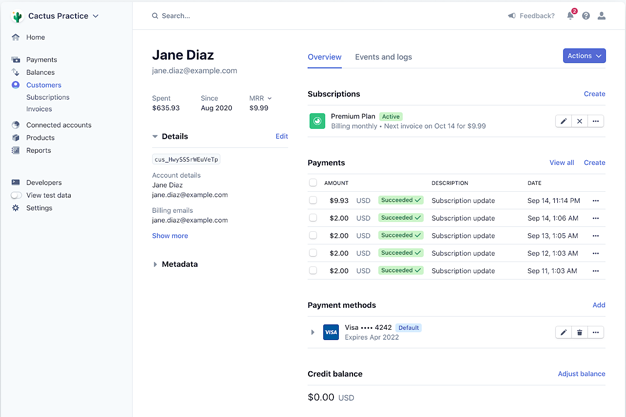Open the Home icon in sidebar
This screenshot has width=626, height=417.
point(16,37)
